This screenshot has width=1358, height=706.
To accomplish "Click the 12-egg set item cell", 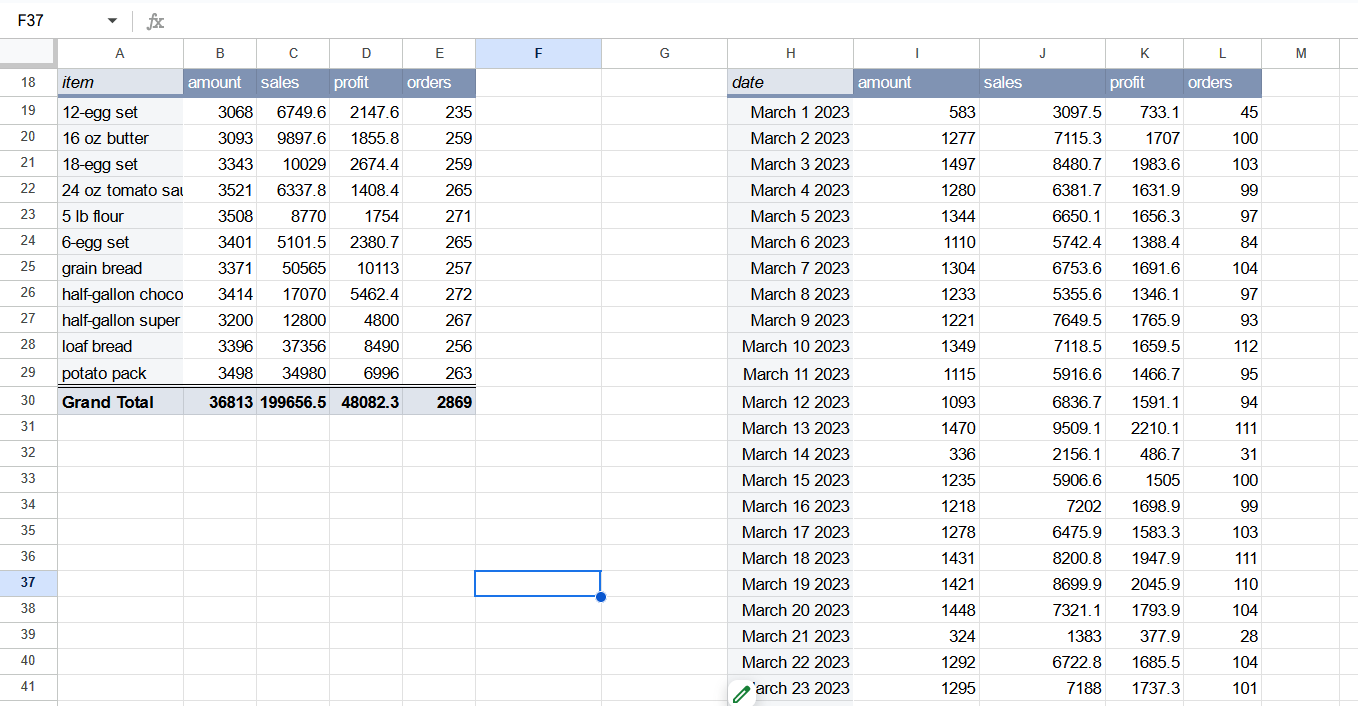I will pyautogui.click(x=120, y=112).
